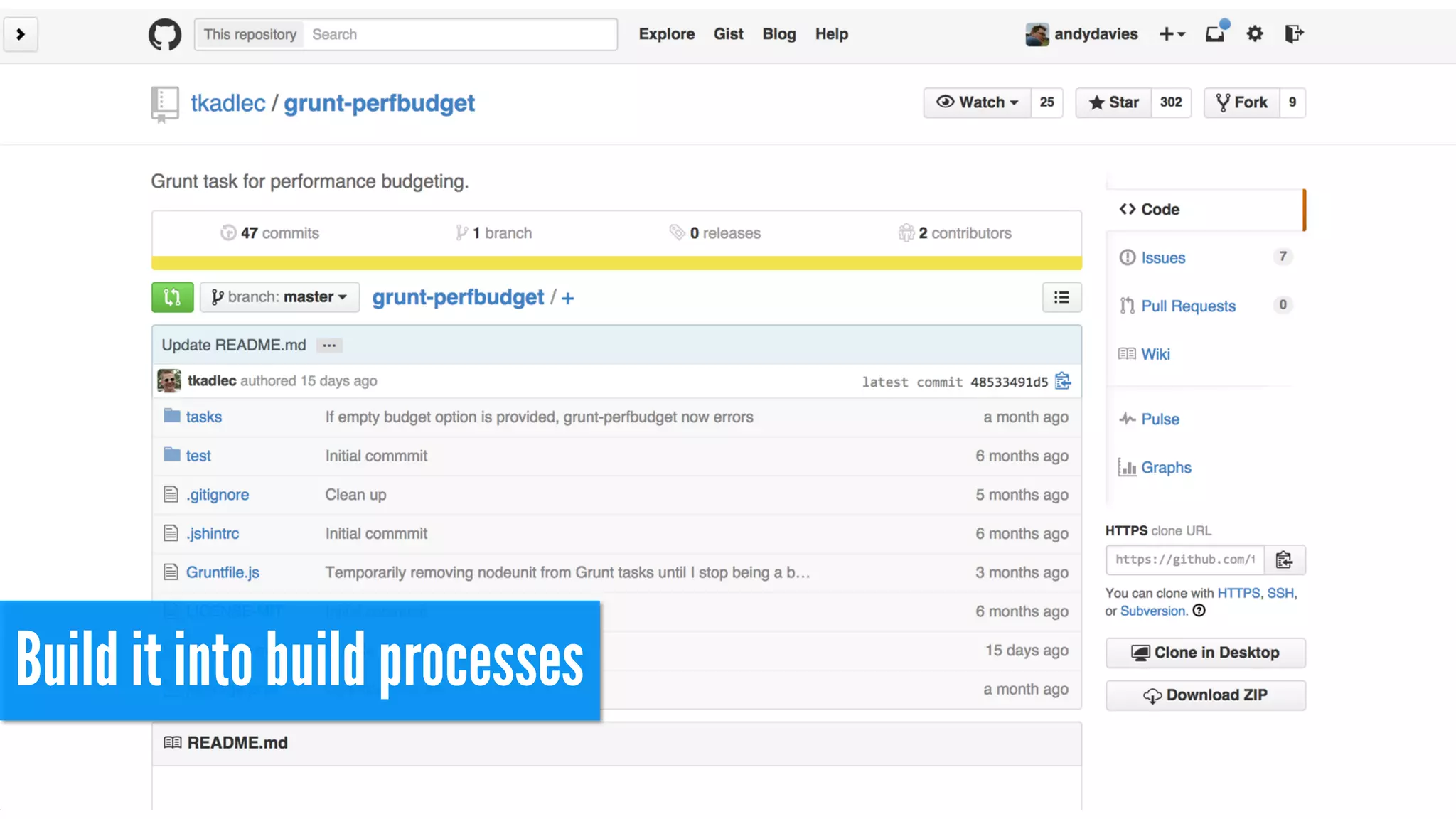Open andydavies user profile
This screenshot has width=1456, height=819.
click(x=1096, y=34)
